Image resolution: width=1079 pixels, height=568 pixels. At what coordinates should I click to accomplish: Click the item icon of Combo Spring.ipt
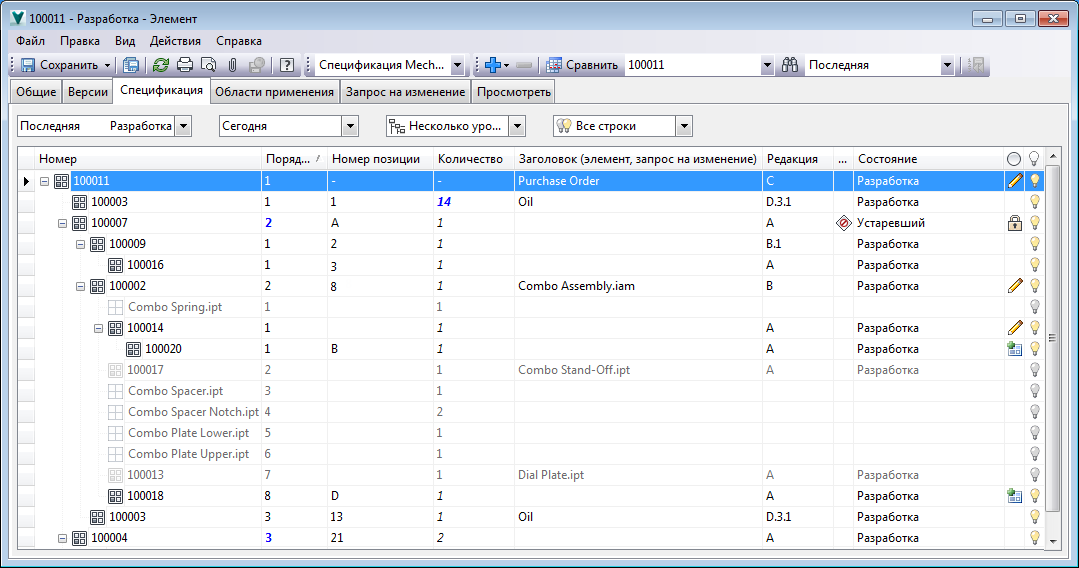click(116, 307)
